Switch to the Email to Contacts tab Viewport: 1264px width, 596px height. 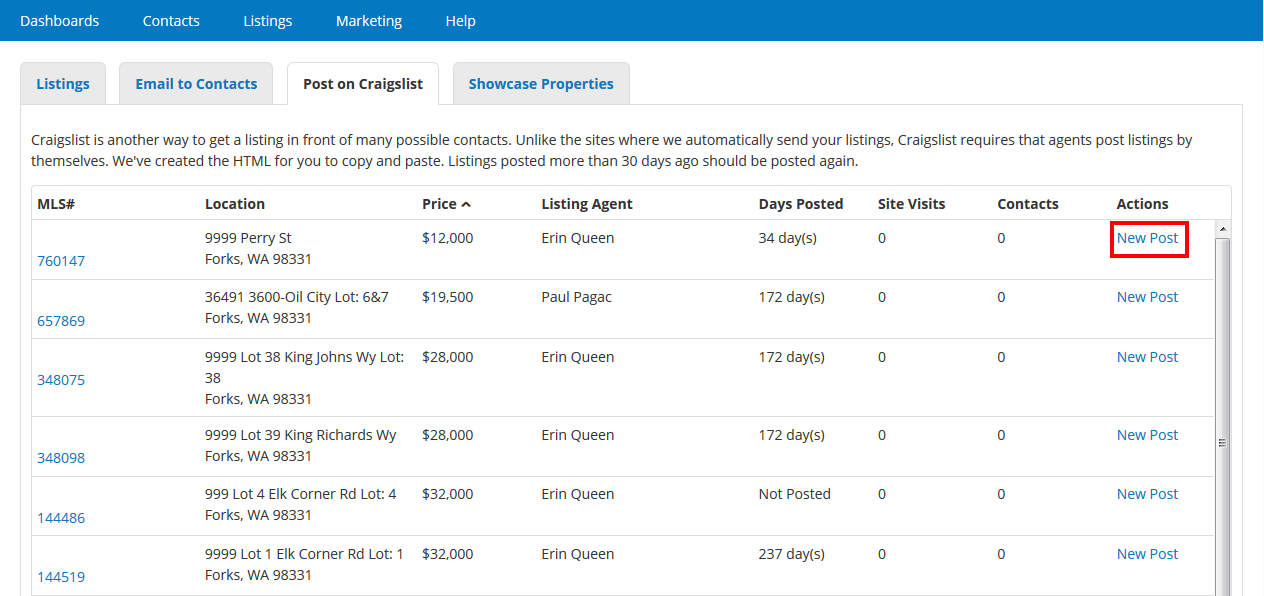[x=196, y=84]
